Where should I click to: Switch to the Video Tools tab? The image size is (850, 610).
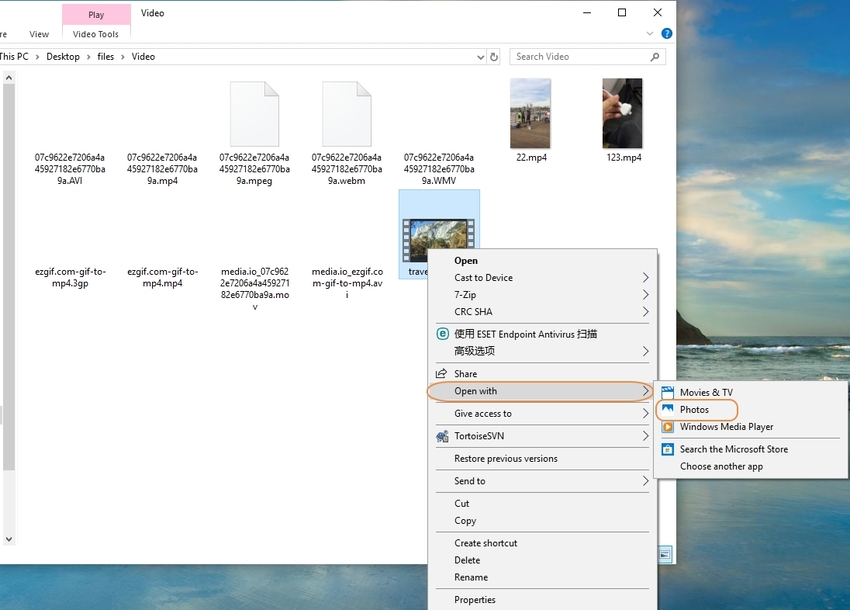tap(96, 34)
